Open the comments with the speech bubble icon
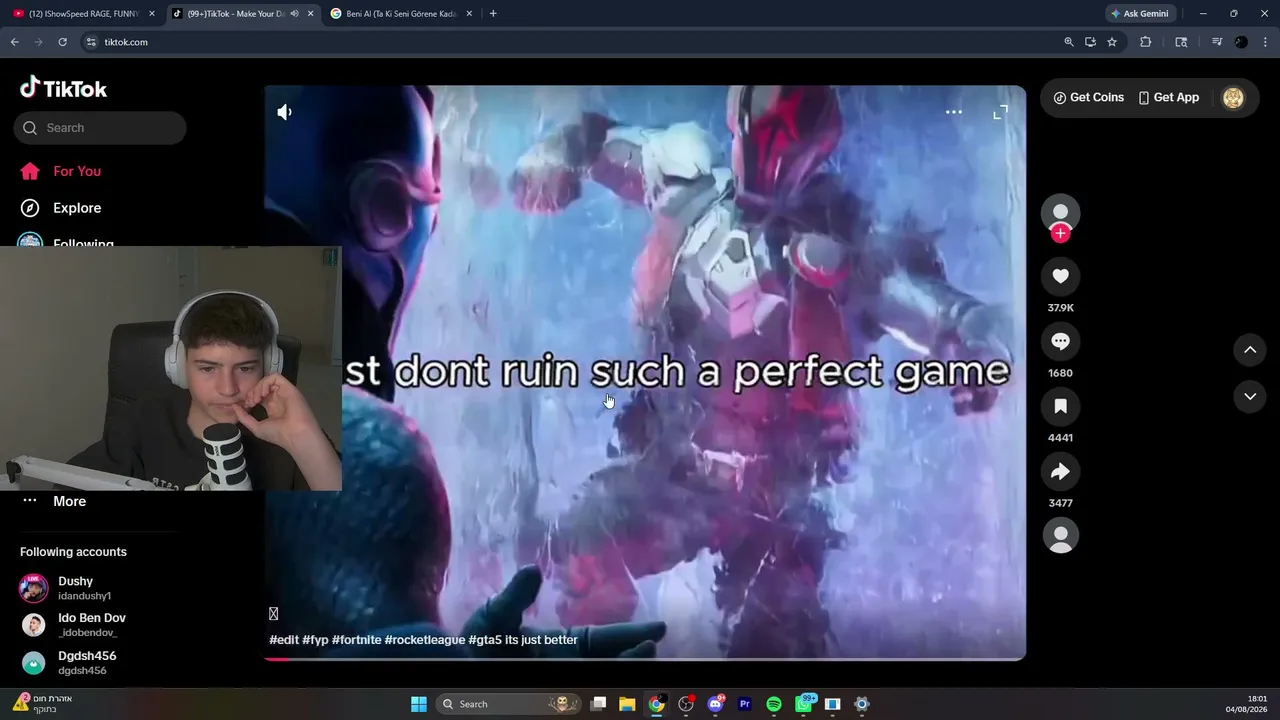1280x720 pixels. click(x=1061, y=341)
